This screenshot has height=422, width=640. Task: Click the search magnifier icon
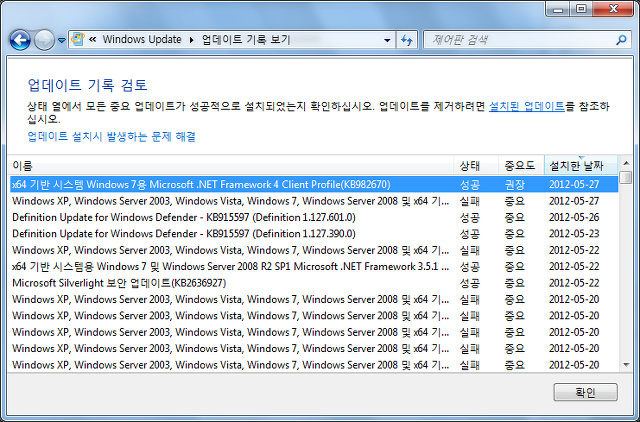(x=621, y=40)
